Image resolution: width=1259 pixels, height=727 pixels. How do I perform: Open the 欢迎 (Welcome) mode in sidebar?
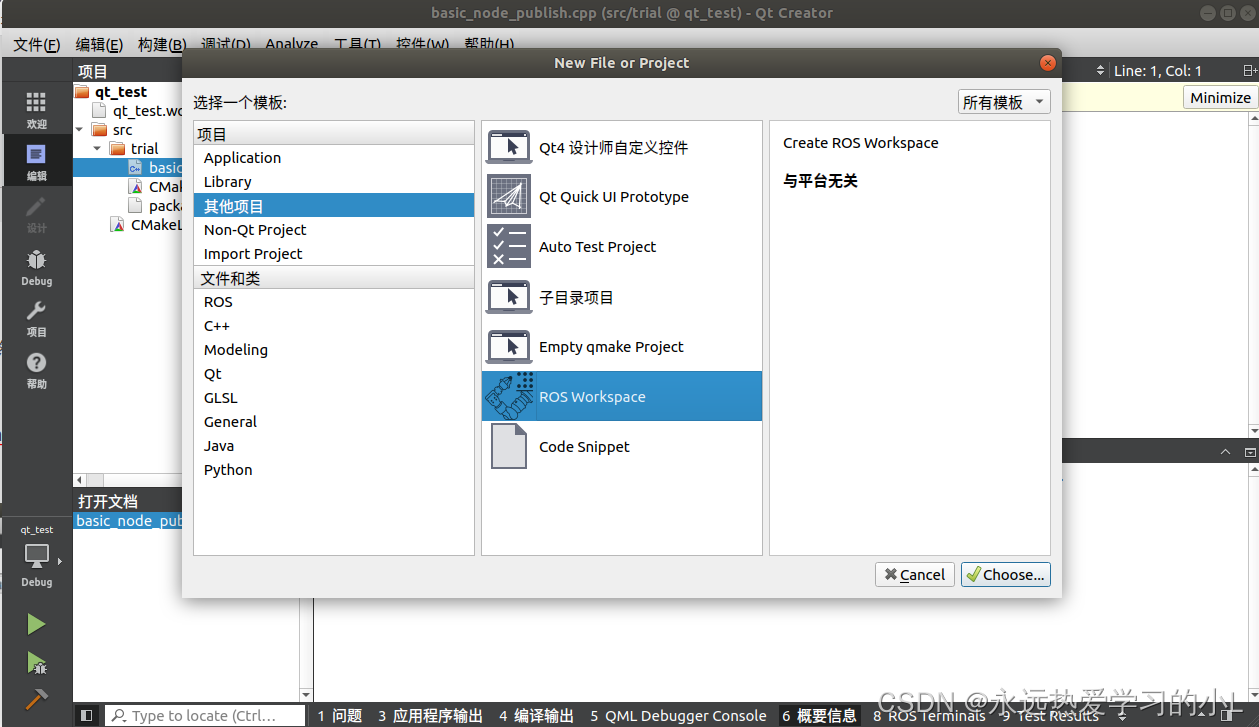[x=36, y=108]
